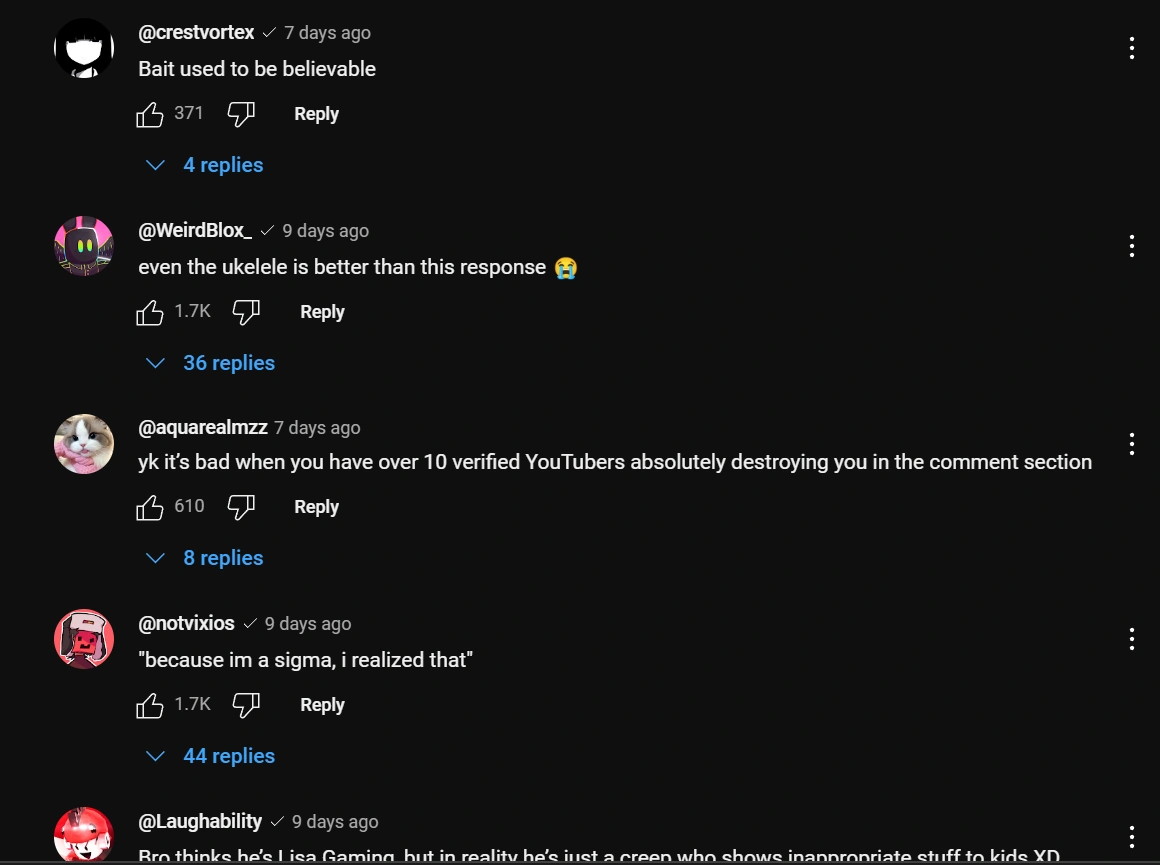Click the 7 days ago timestamp on @crestvortex's comment
Image resolution: width=1160 pixels, height=865 pixels.
click(327, 32)
